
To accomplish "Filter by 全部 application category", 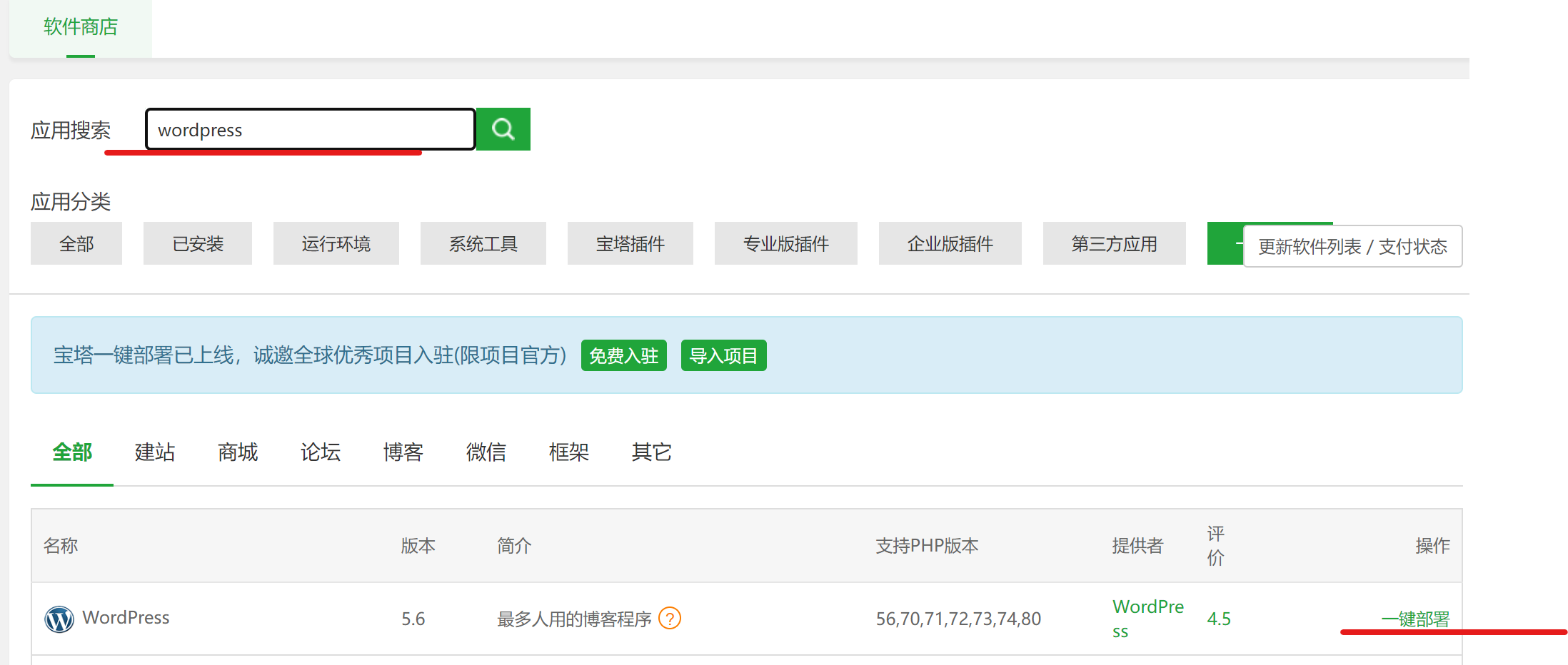I will click(x=76, y=244).
